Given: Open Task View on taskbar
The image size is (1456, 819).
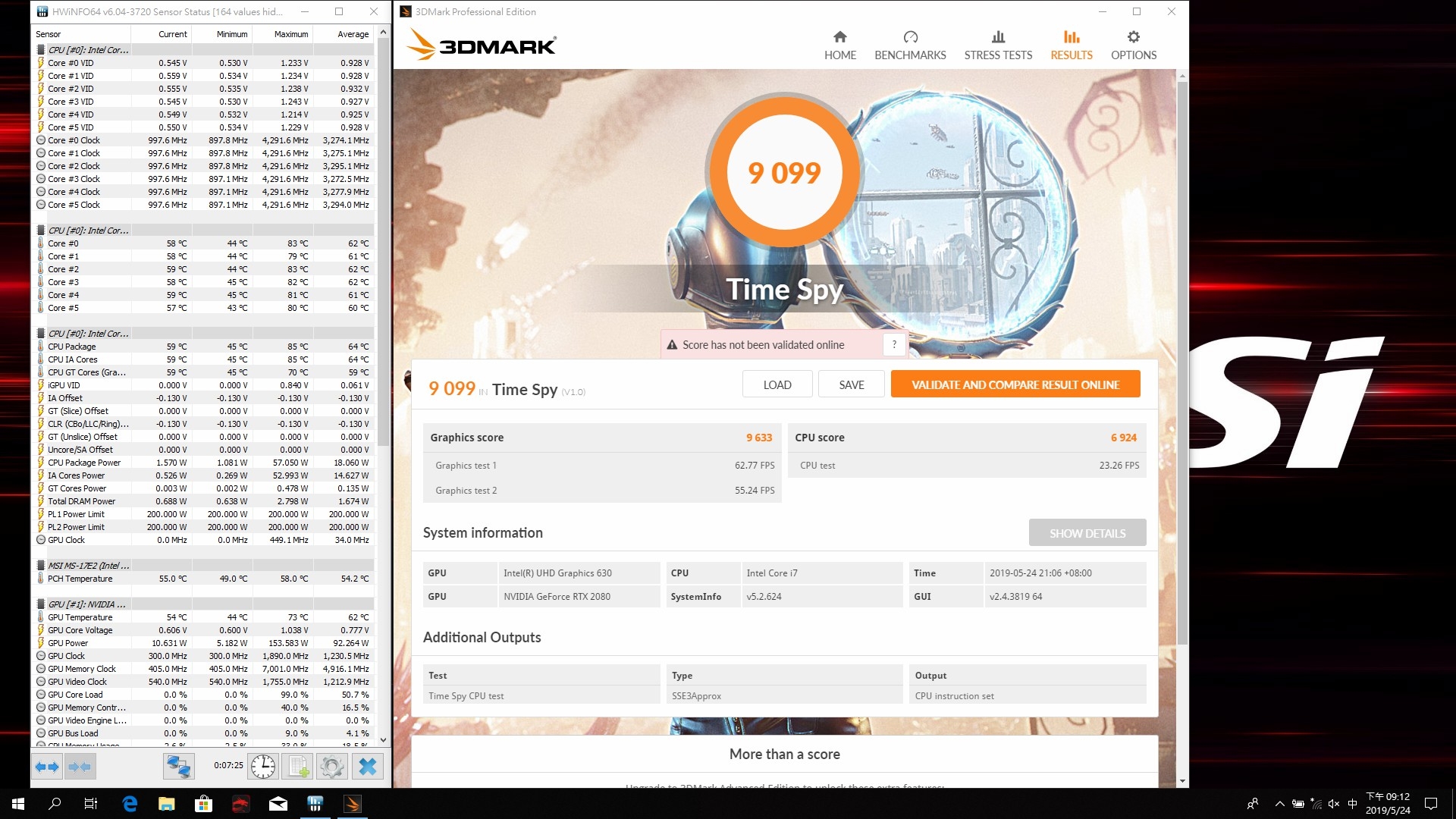Looking at the screenshot, I should (x=91, y=804).
